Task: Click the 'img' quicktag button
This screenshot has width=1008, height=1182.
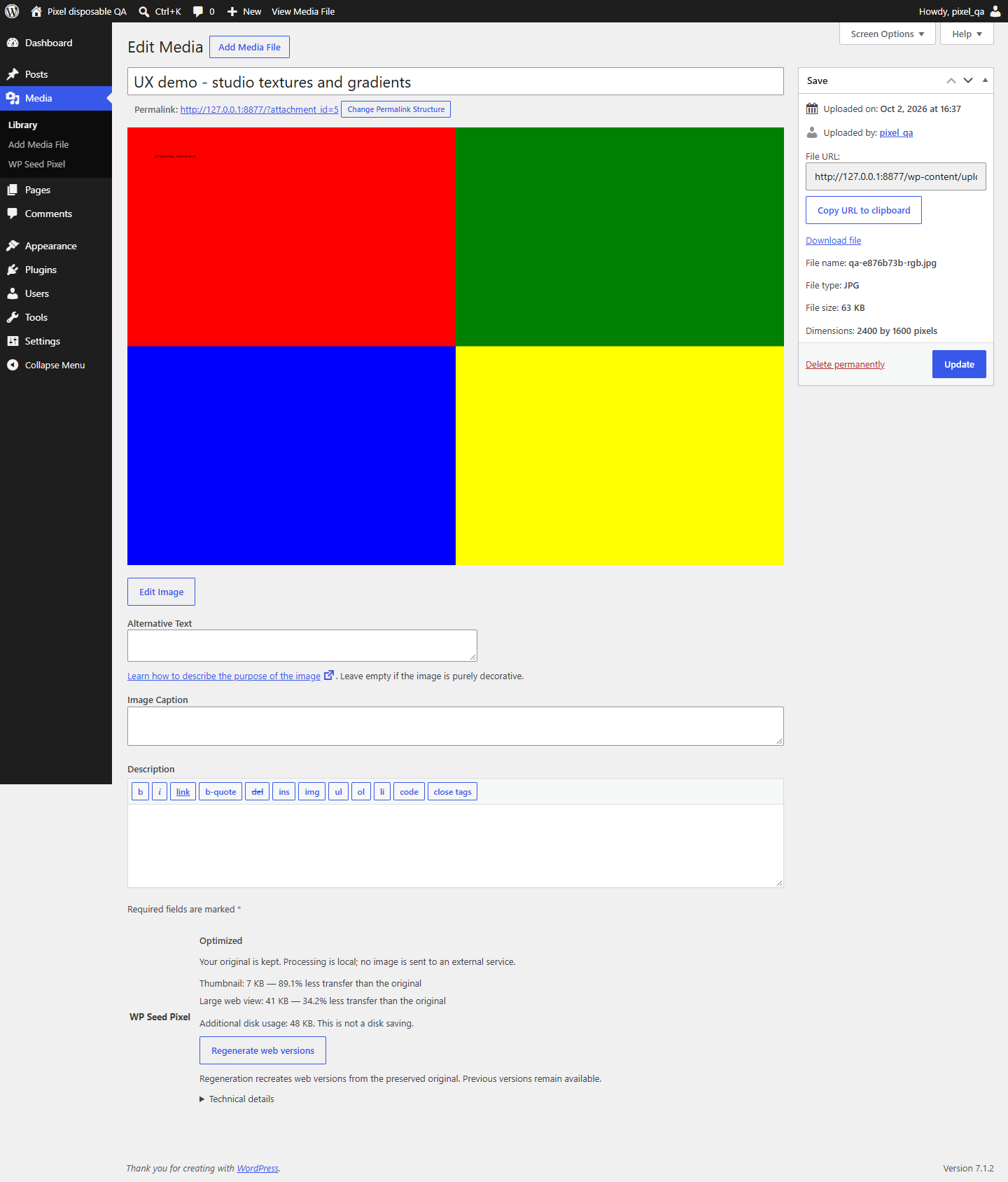Action: 311,791
